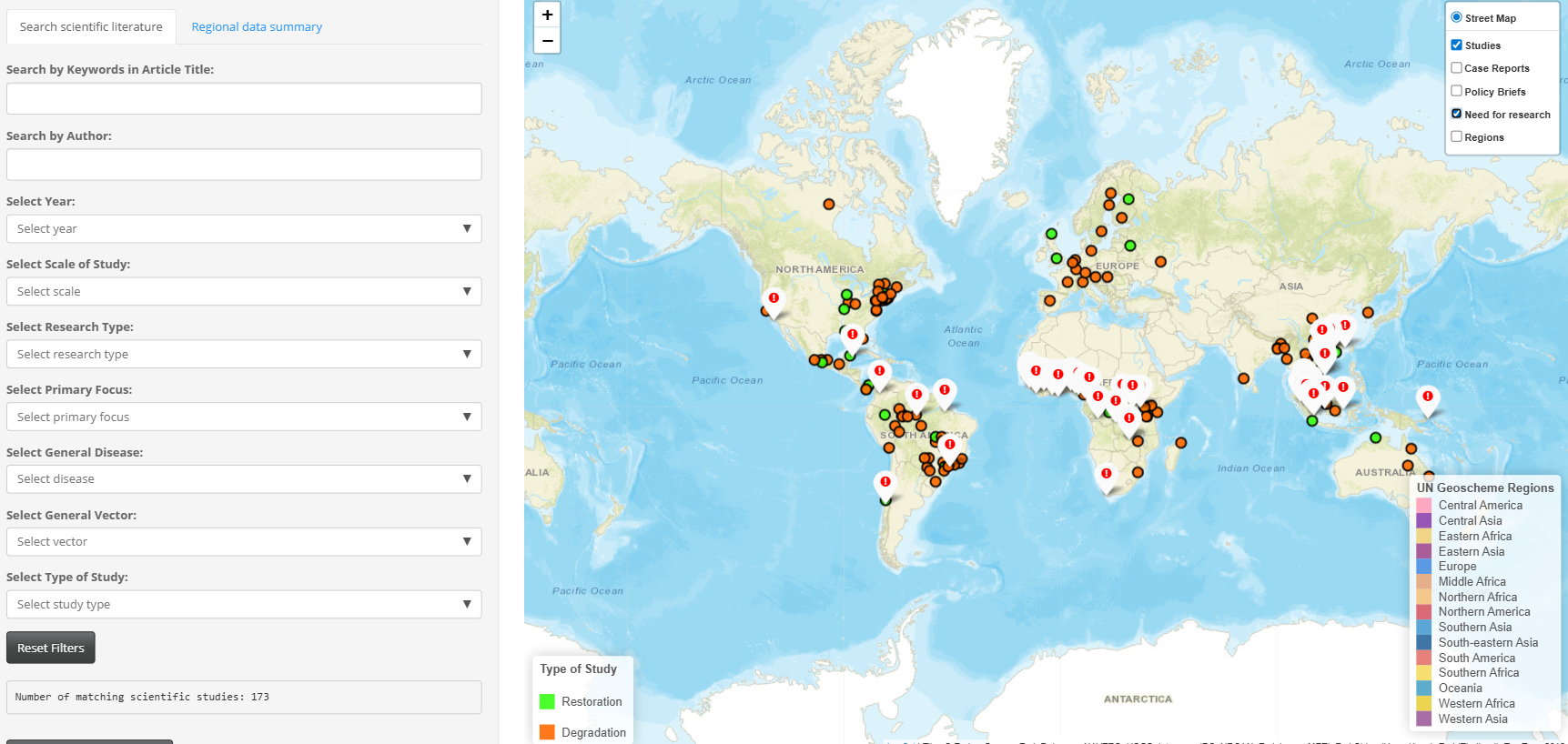
Task: Zoom in on the map
Action: [x=547, y=15]
